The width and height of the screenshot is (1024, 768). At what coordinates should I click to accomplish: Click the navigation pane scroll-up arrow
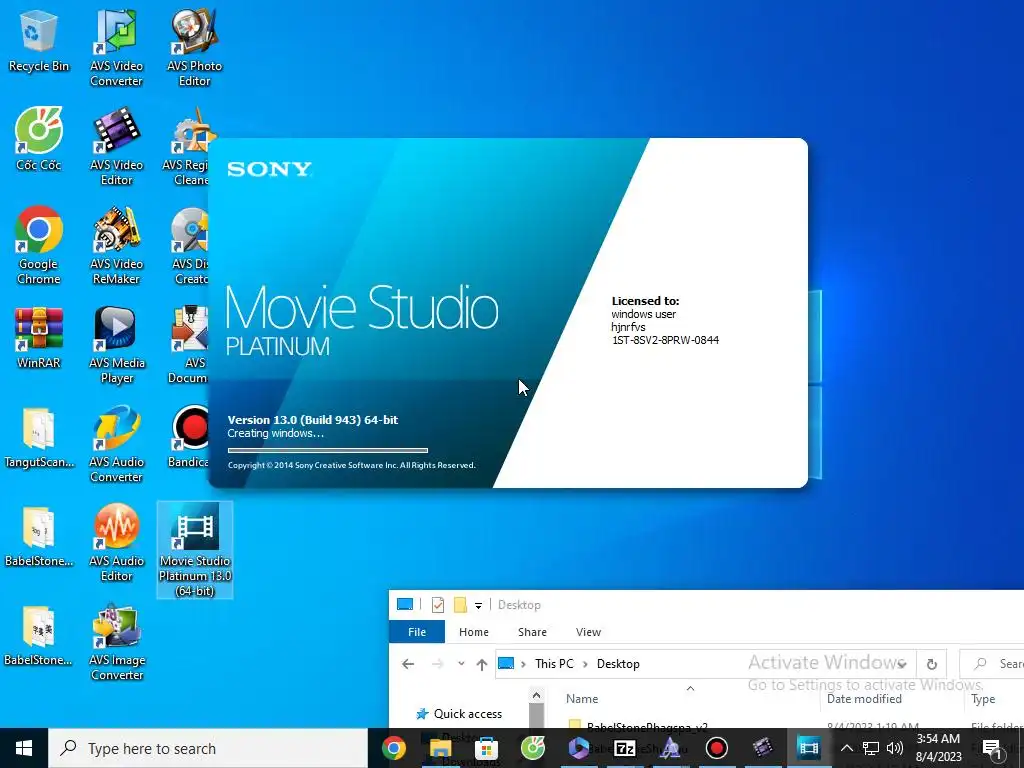click(536, 695)
